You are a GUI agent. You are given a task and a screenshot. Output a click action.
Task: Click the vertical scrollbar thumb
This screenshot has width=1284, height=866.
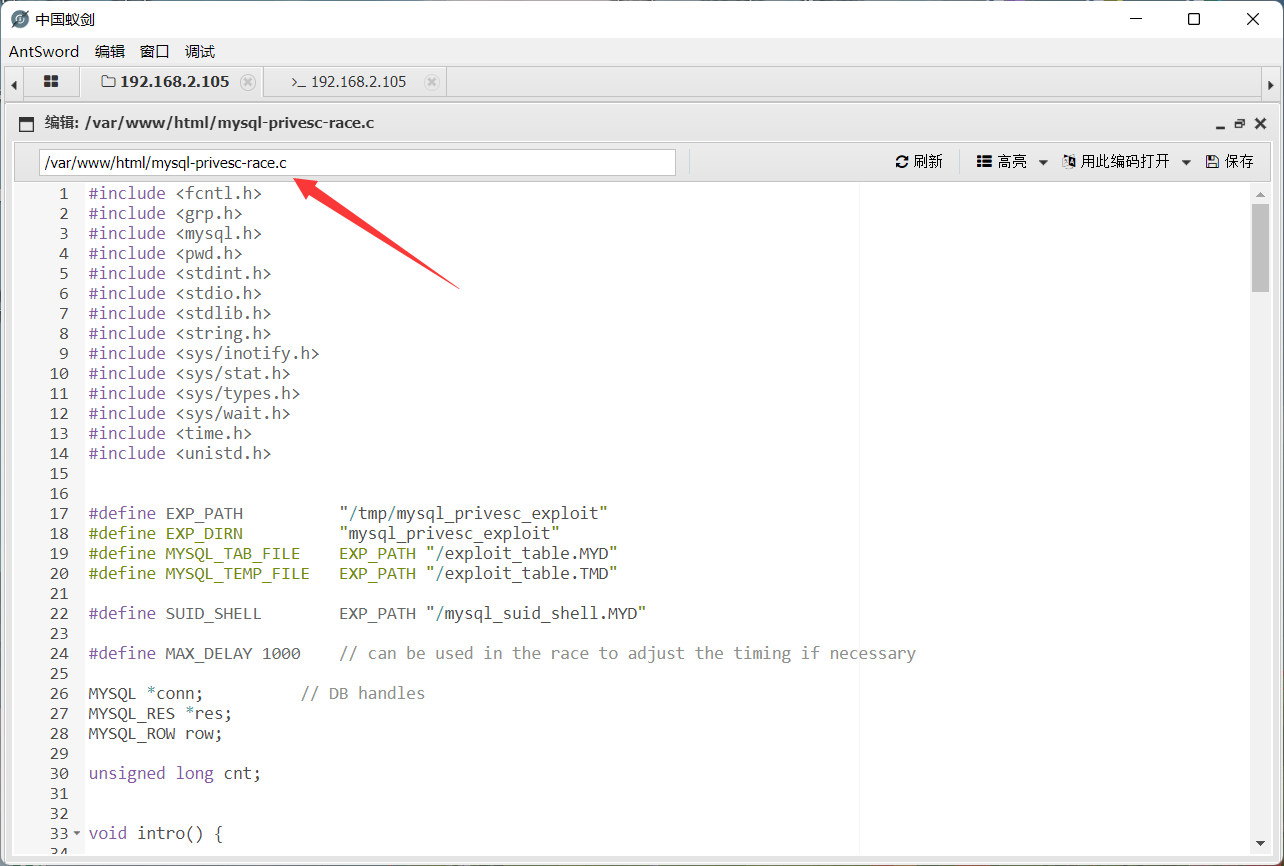click(1260, 247)
